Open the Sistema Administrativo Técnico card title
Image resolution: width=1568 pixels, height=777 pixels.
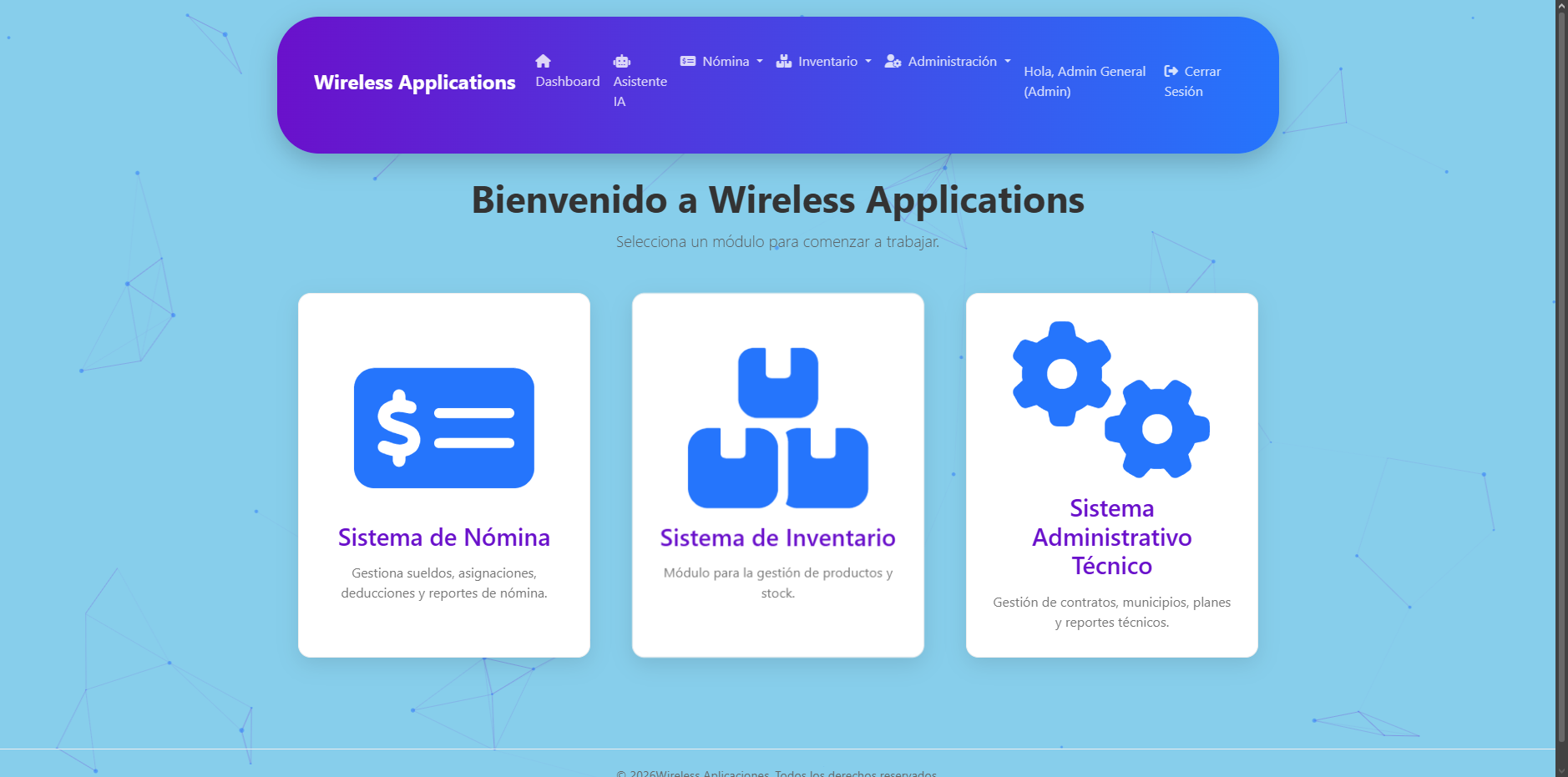[x=1112, y=537]
